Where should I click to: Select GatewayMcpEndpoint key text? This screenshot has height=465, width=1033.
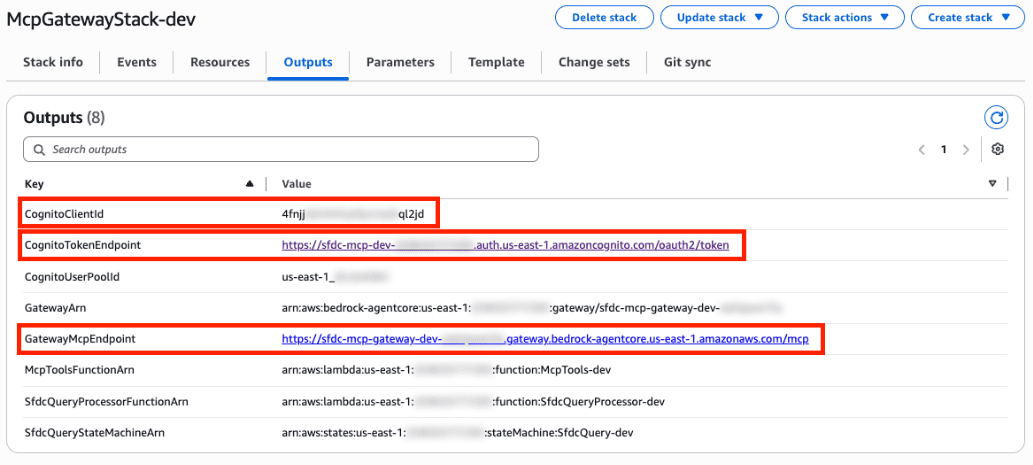pyautogui.click(x=80, y=339)
